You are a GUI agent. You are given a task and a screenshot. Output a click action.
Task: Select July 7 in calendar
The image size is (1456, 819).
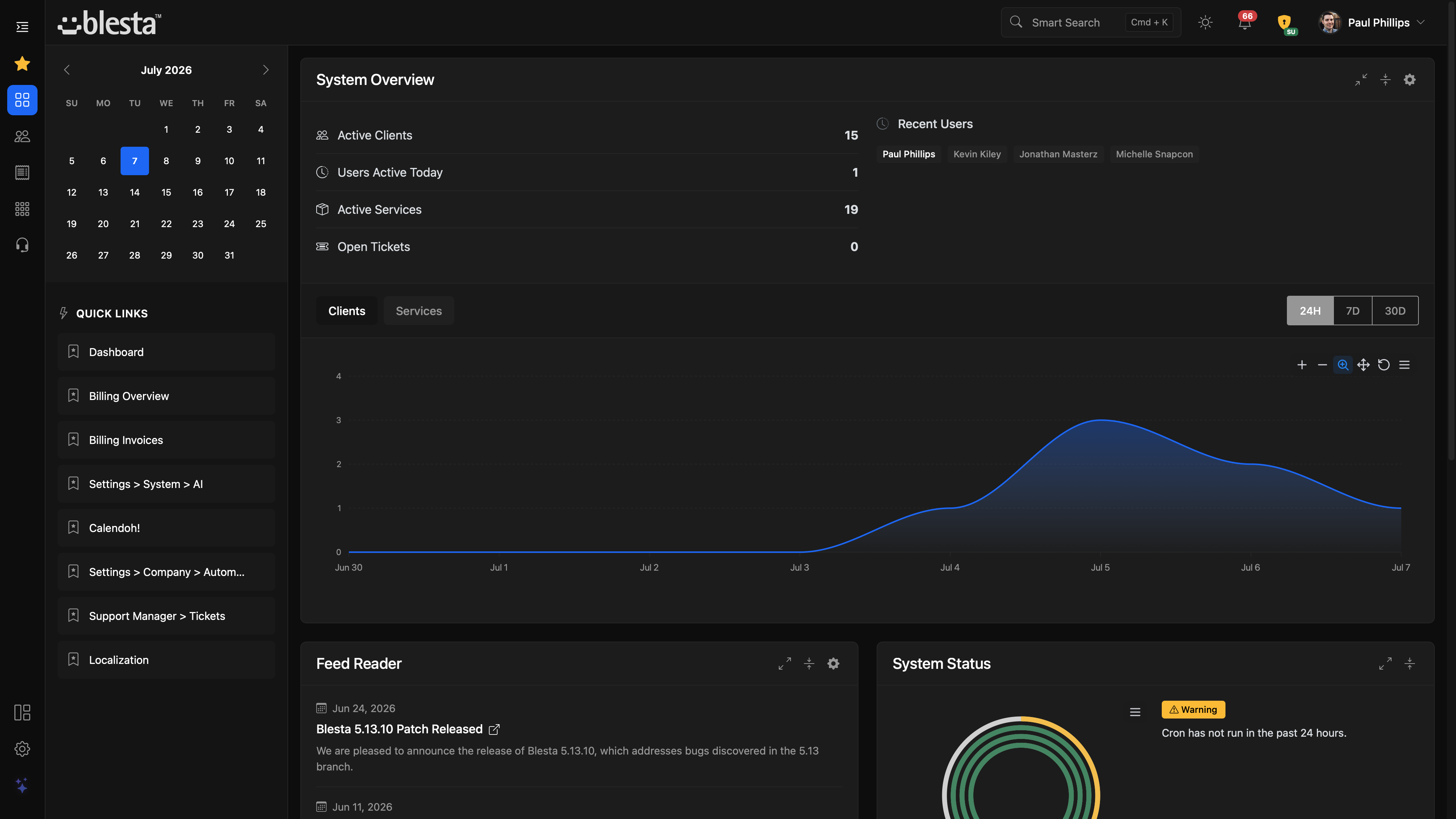point(135,161)
